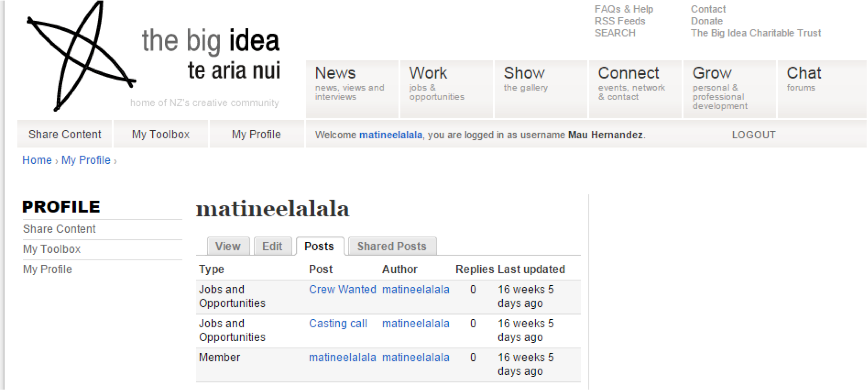The image size is (867, 390).
Task: Click the Replies column header
Action: click(474, 269)
